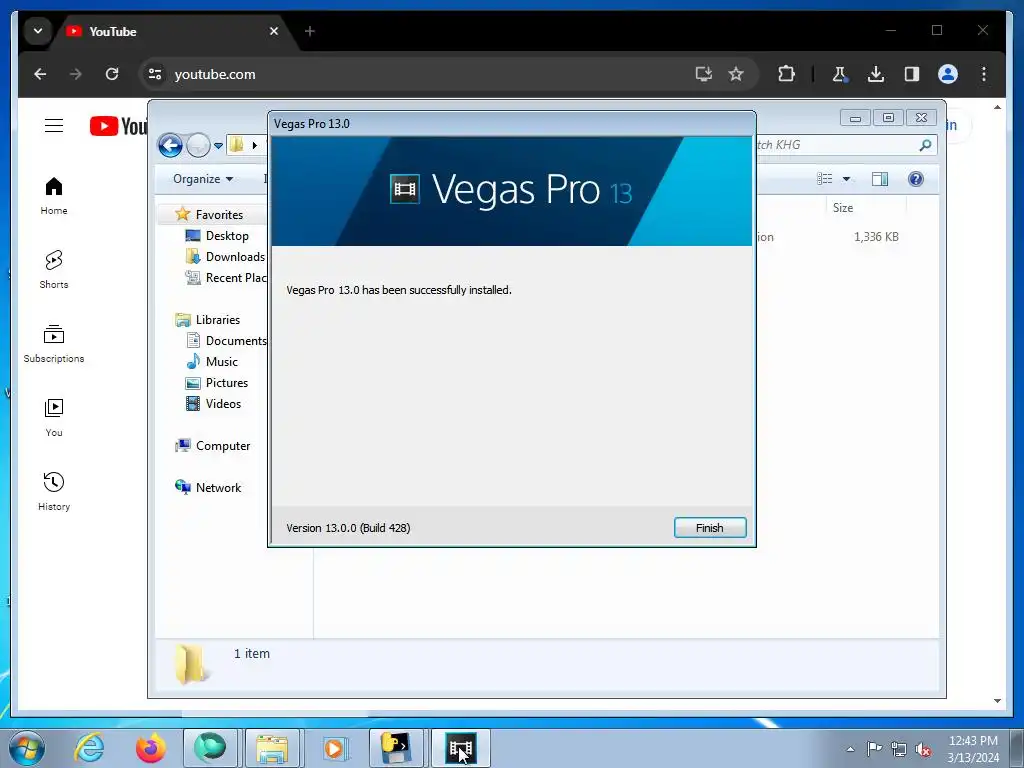
Task: Open Organize dropdown in Explorer
Action: (202, 179)
